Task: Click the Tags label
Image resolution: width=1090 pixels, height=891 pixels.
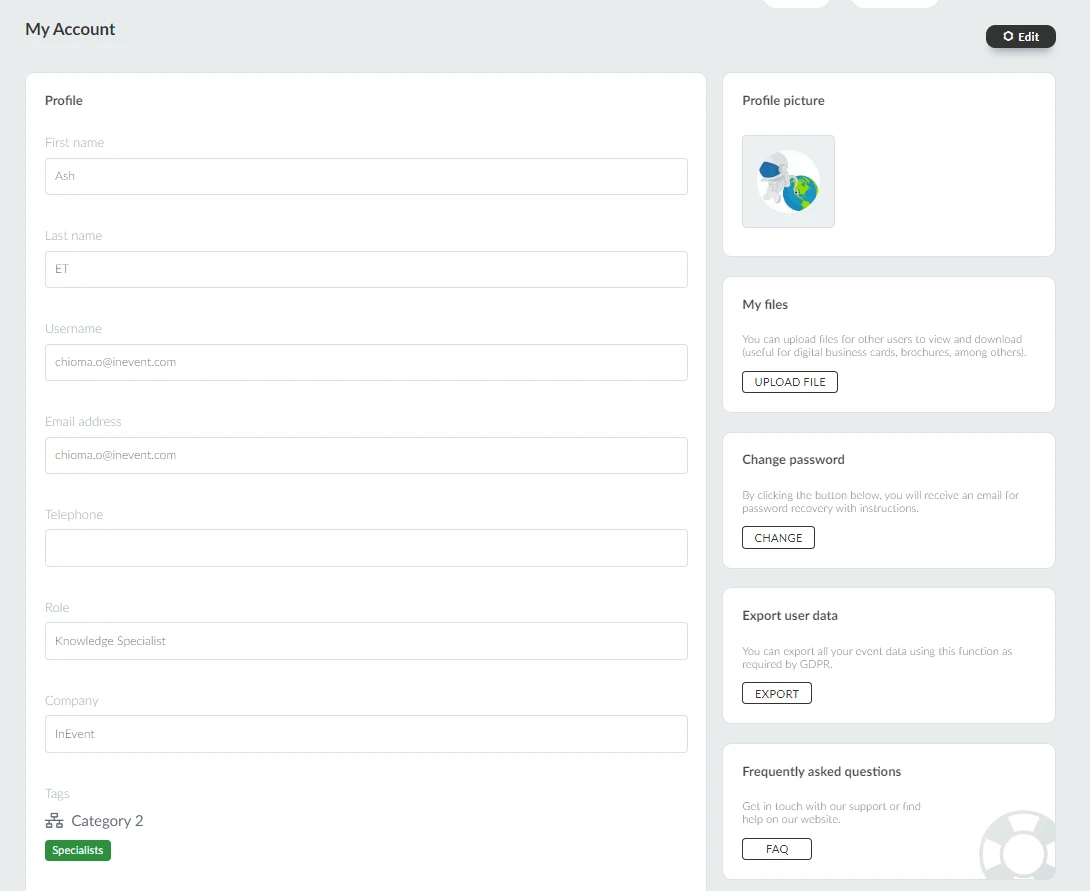Action: click(x=57, y=794)
